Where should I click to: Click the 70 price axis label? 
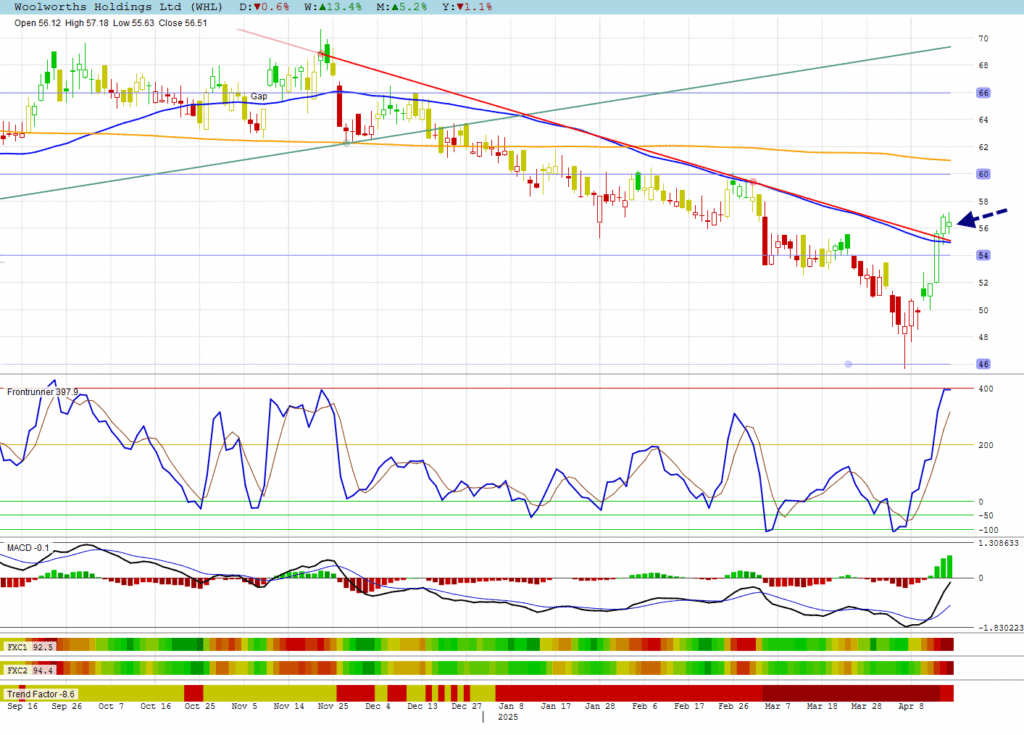(x=983, y=39)
